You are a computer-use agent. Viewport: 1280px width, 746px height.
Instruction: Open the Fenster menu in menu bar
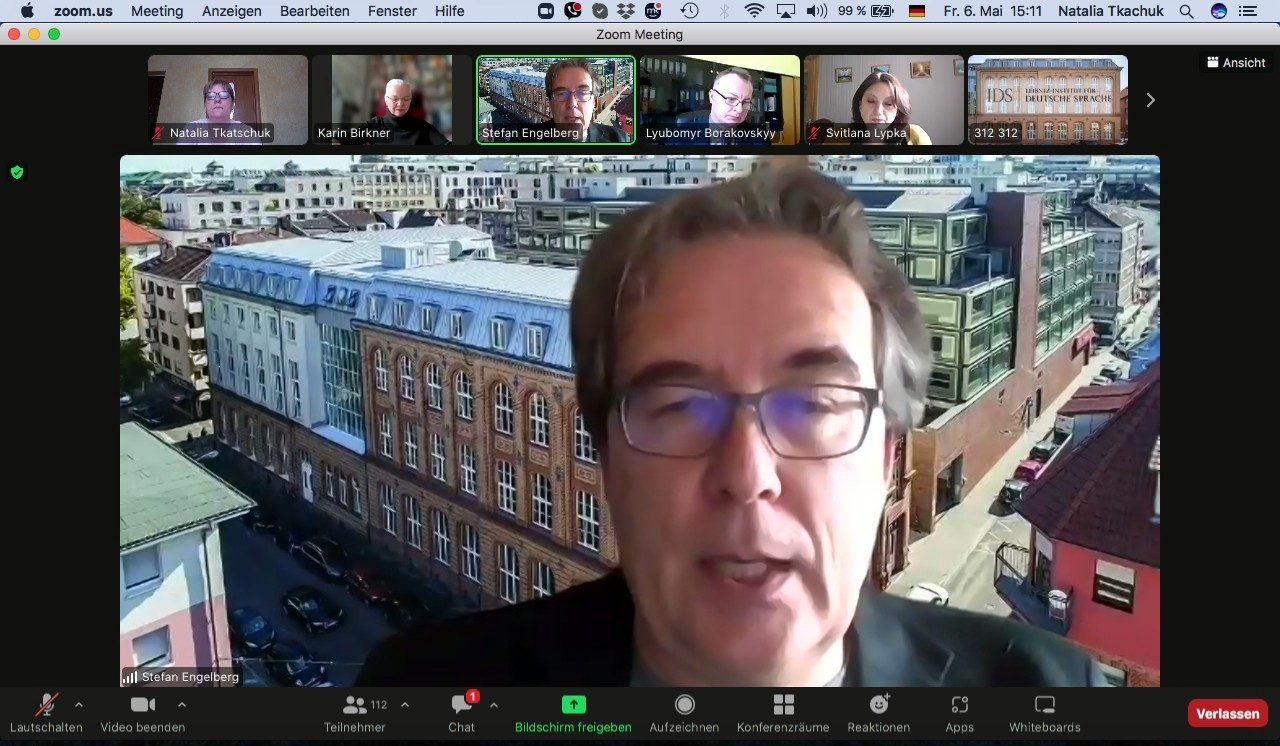[392, 11]
